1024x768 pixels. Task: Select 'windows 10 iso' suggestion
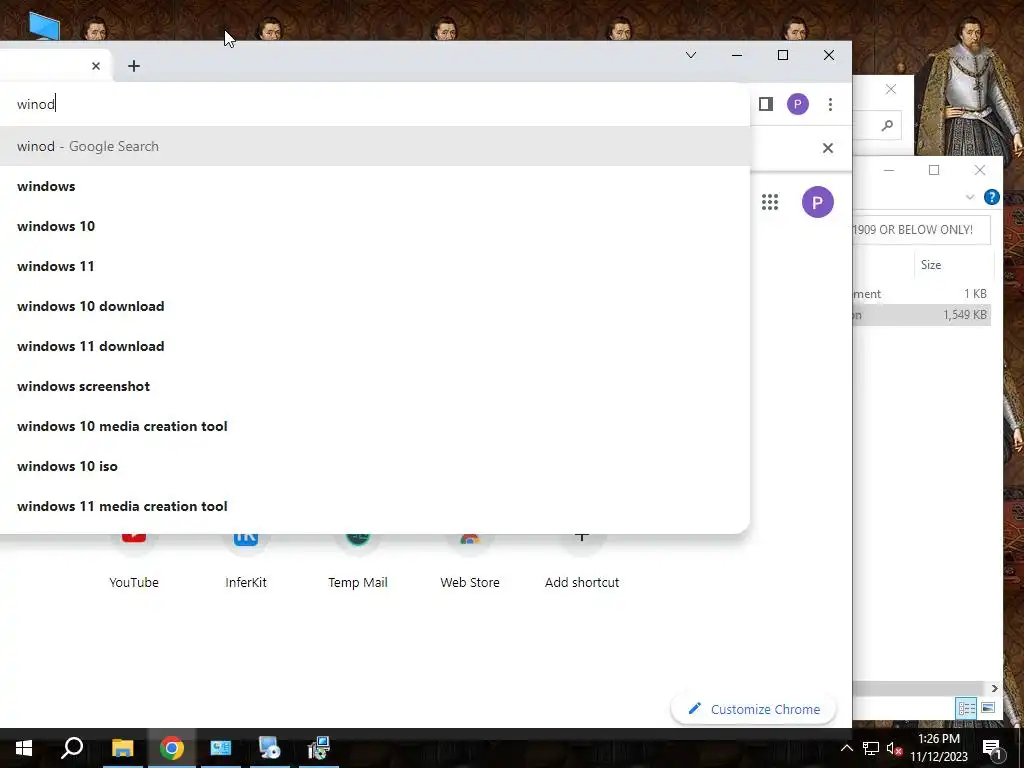click(375, 466)
